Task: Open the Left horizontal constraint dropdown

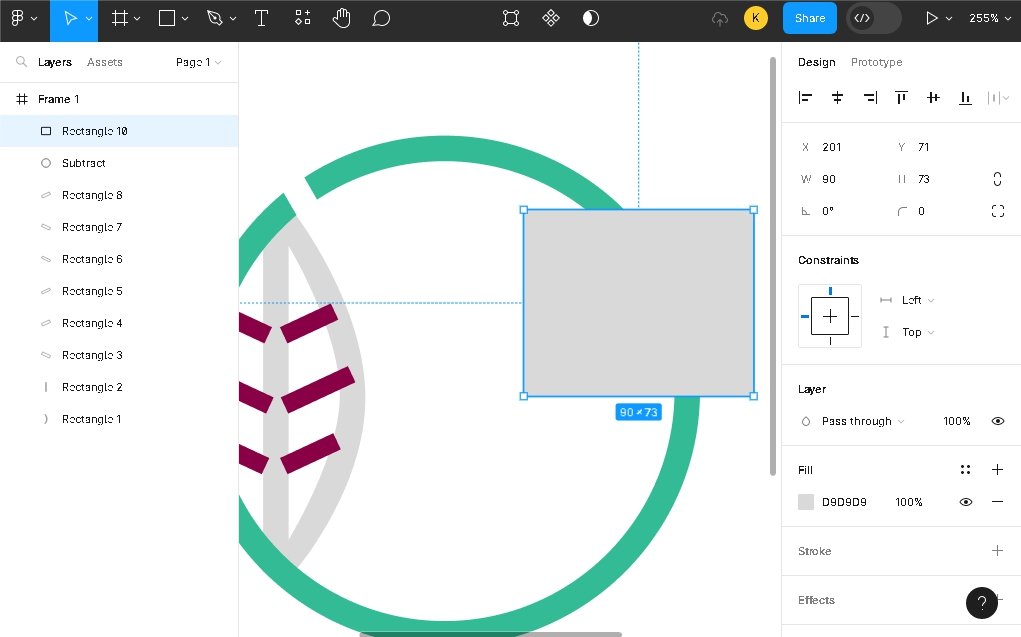Action: click(x=917, y=300)
